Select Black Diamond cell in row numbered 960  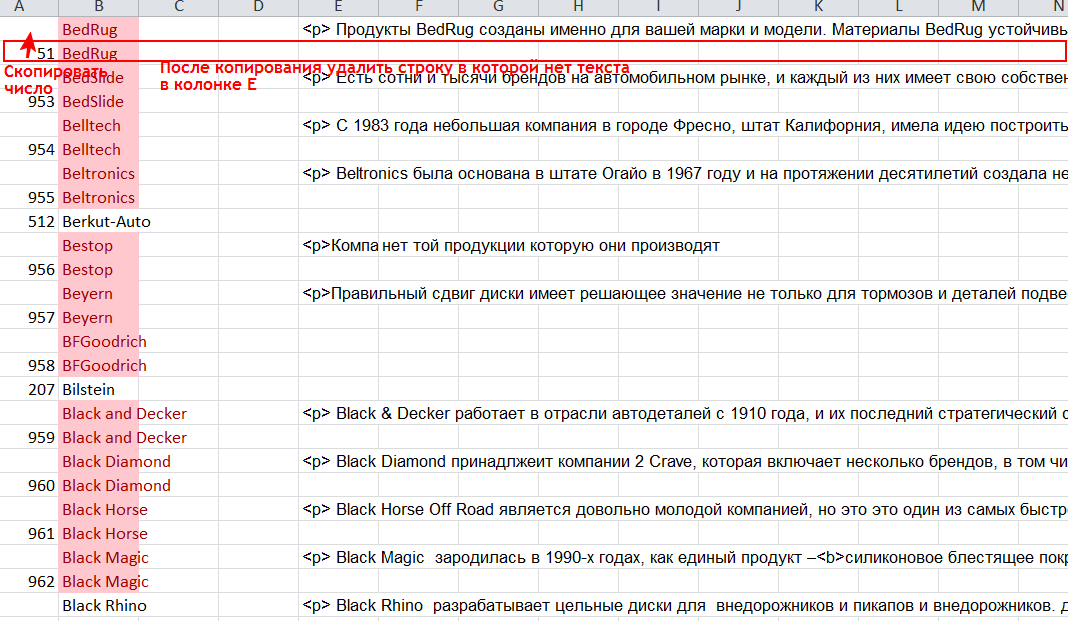(99, 485)
